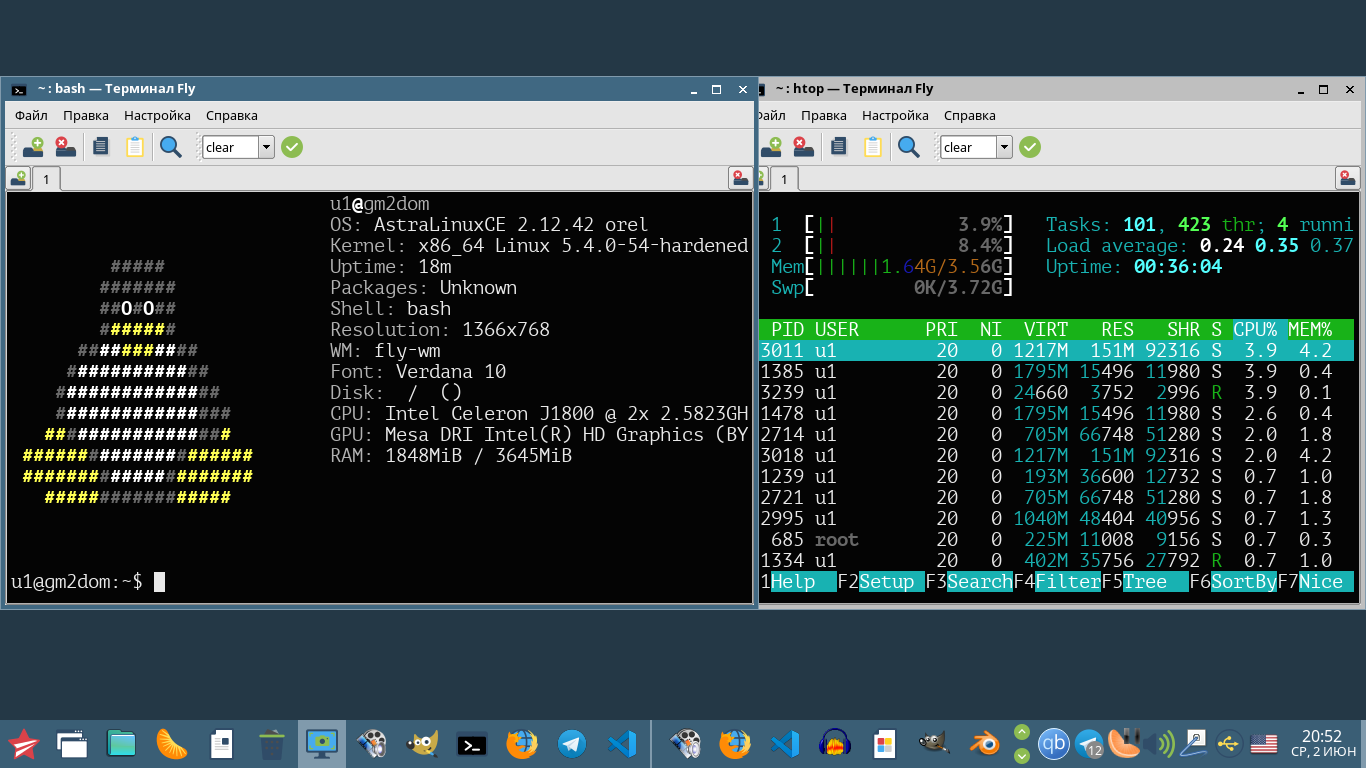Select the htop process row with PID 3011

[1057, 350]
